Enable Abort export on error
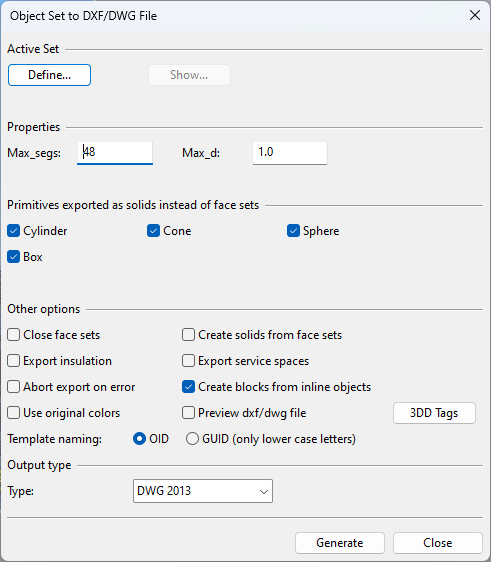491x562 pixels. click(x=14, y=387)
